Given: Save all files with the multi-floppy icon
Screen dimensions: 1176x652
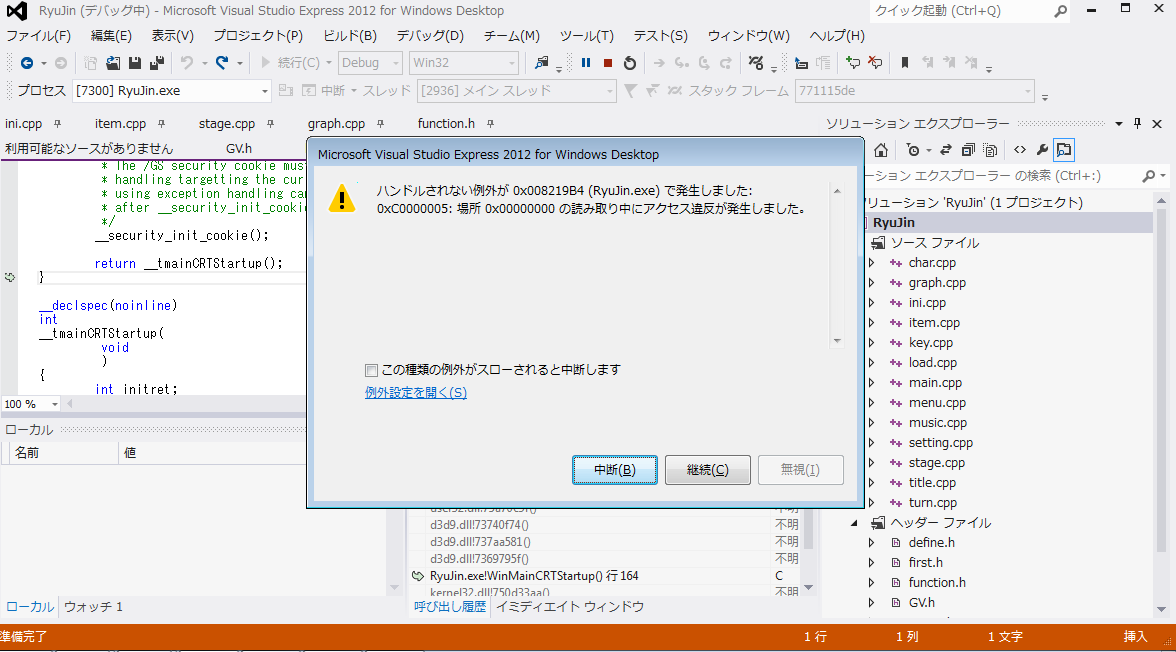Looking at the screenshot, I should (157, 63).
